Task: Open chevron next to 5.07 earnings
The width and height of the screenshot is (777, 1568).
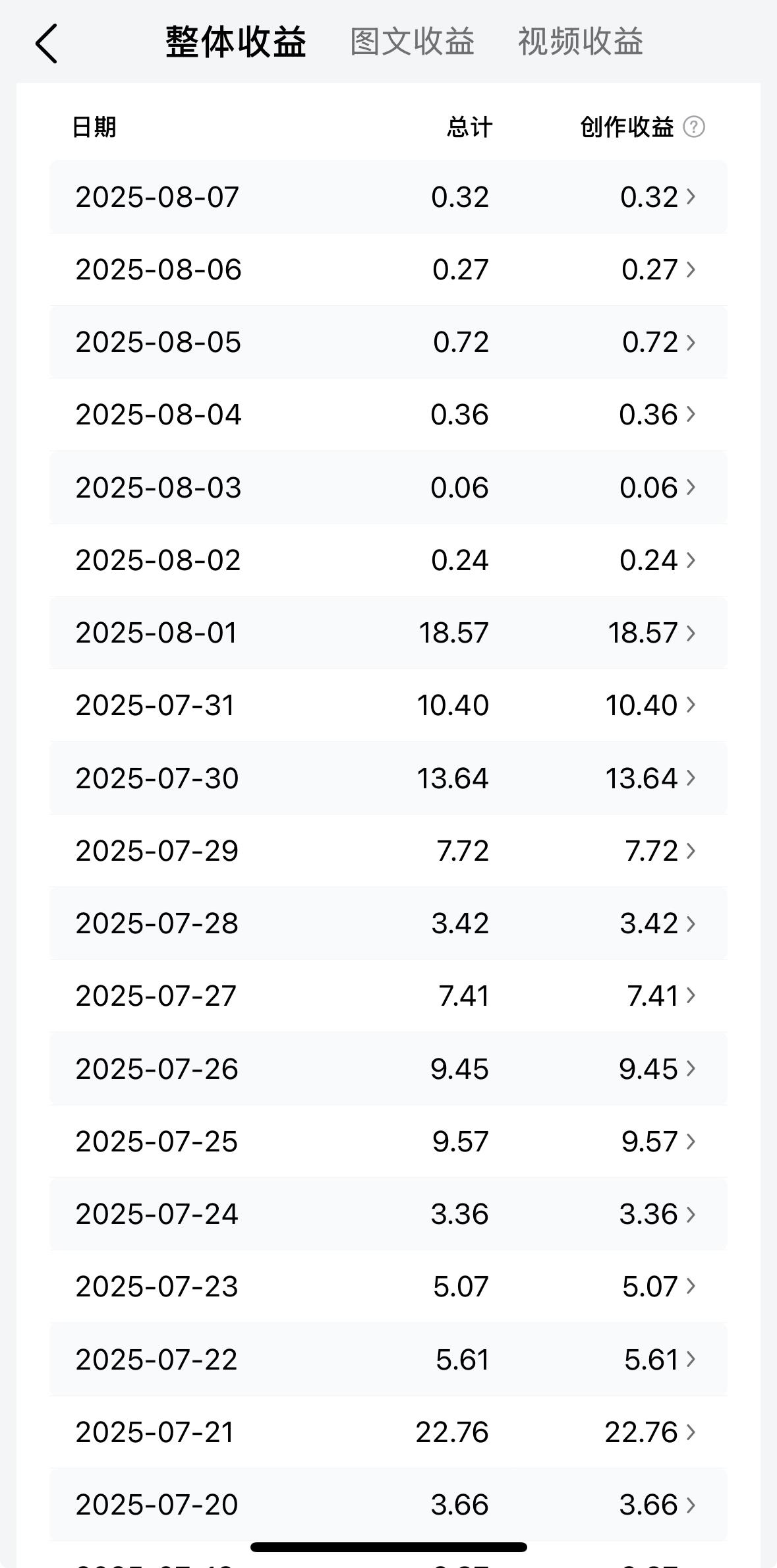Action: [x=691, y=1286]
